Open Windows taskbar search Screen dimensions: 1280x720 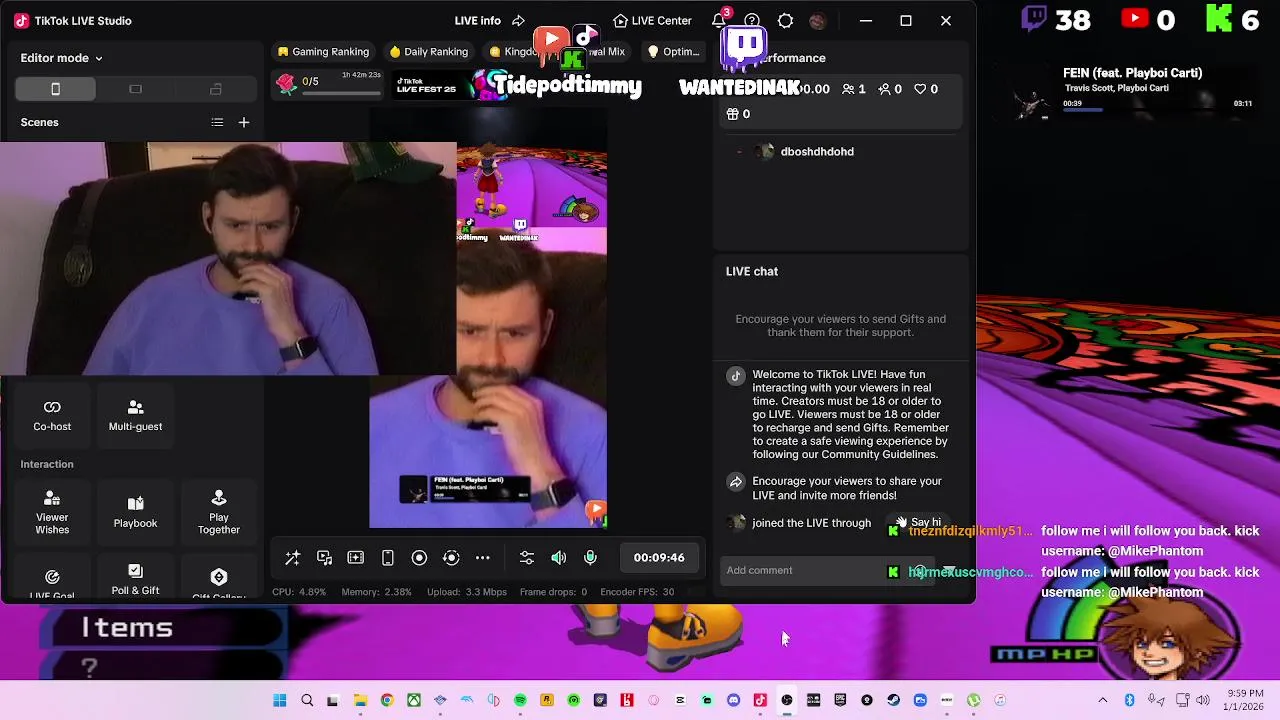point(307,700)
